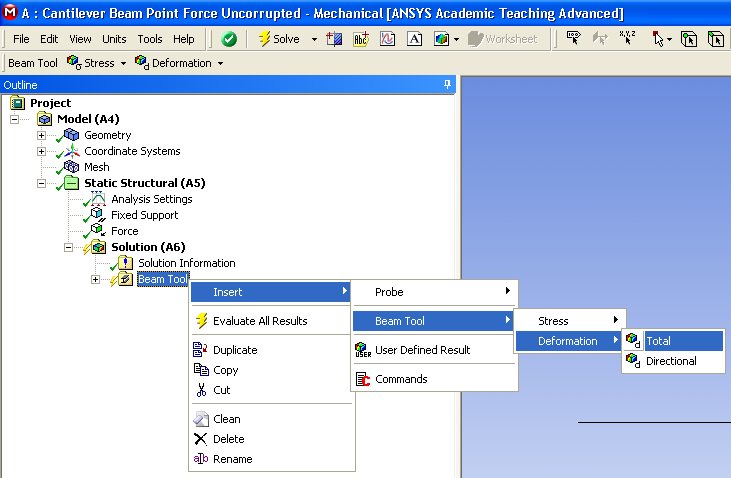The image size is (731, 478).
Task: Expand the Geometry tree node
Action: 41,135
